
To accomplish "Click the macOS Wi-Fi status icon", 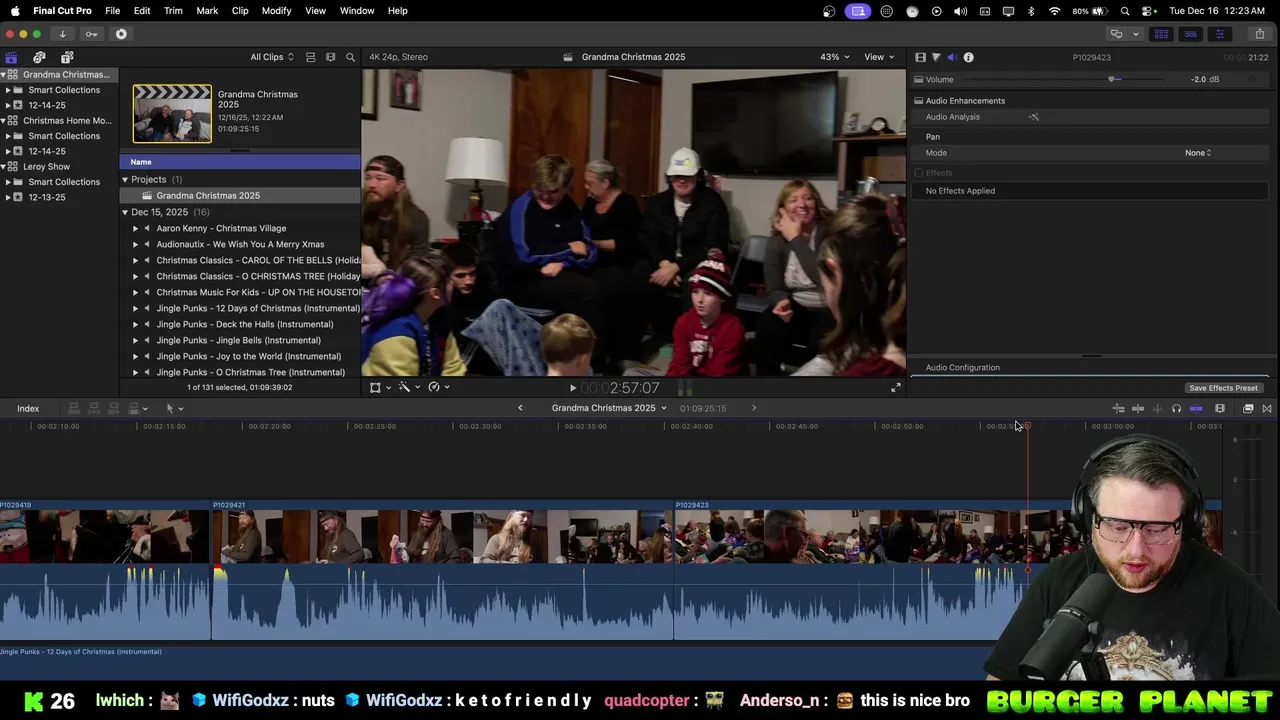I will (1055, 11).
